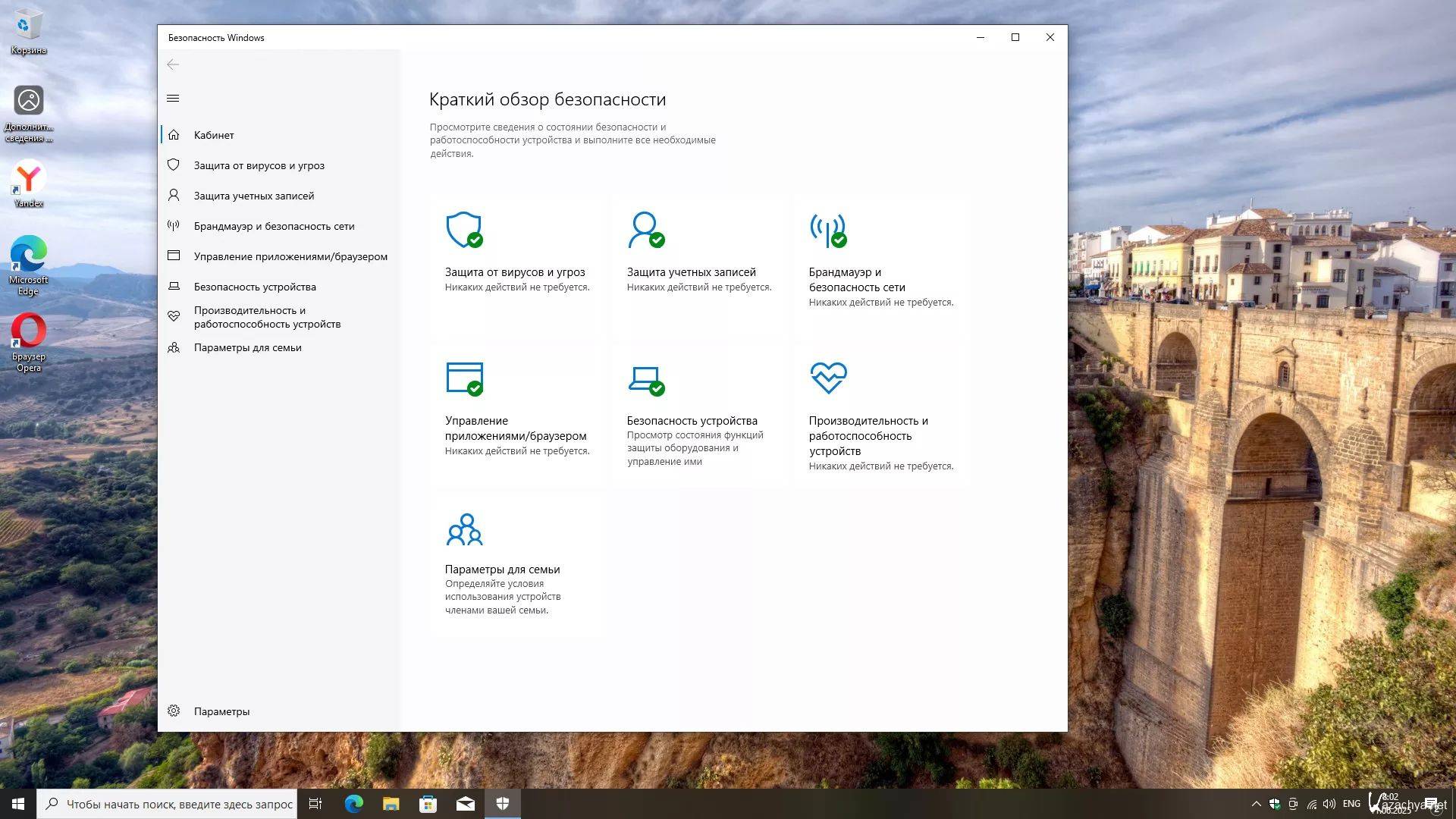Screen dimensions: 1456x819
Task: Select Кабинет in the sidebar
Action: 214,135
